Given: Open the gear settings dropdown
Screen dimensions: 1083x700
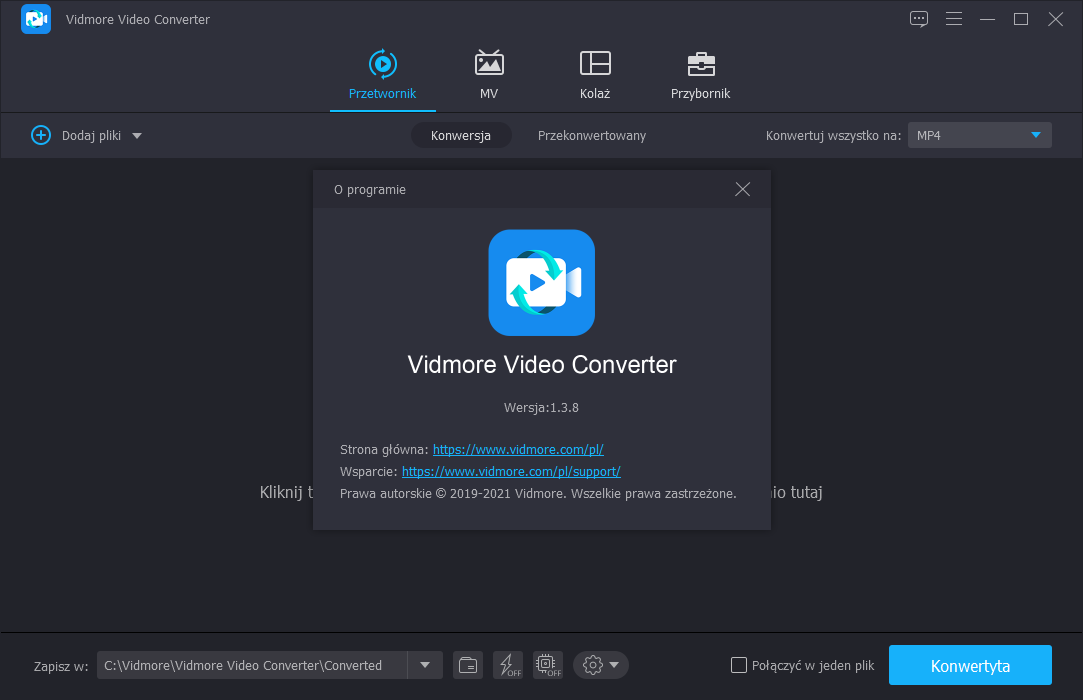Looking at the screenshot, I should 601,665.
